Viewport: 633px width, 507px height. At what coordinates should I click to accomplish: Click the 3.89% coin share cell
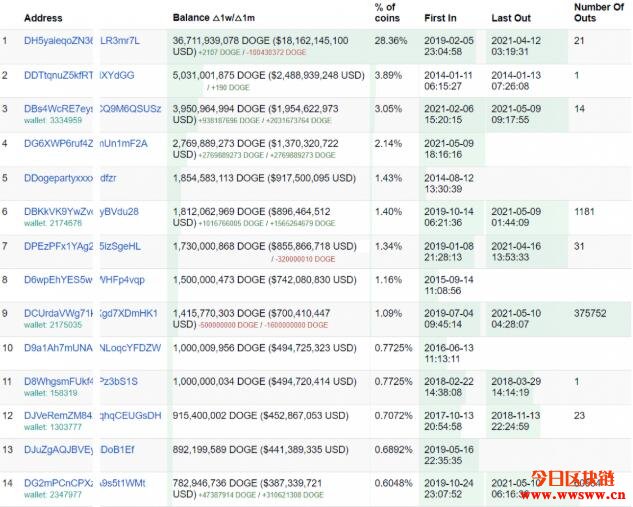(x=388, y=75)
